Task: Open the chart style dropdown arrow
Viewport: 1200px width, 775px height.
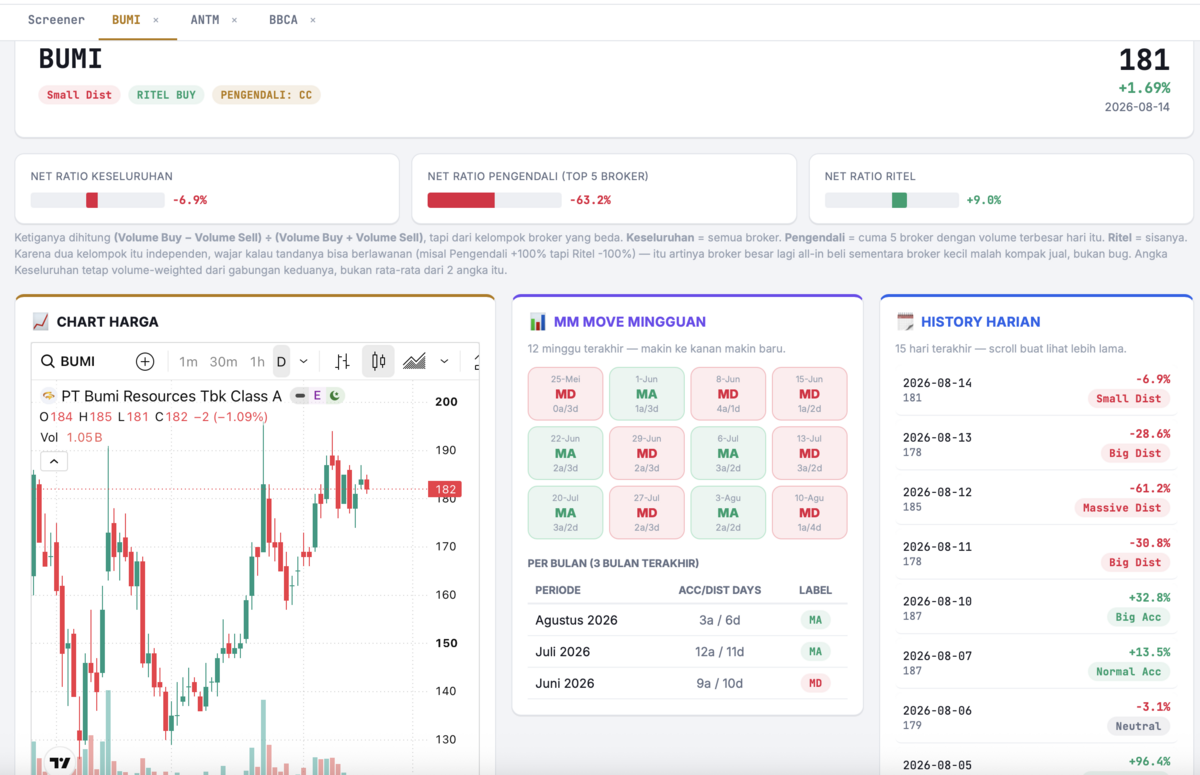Action: [x=444, y=362]
